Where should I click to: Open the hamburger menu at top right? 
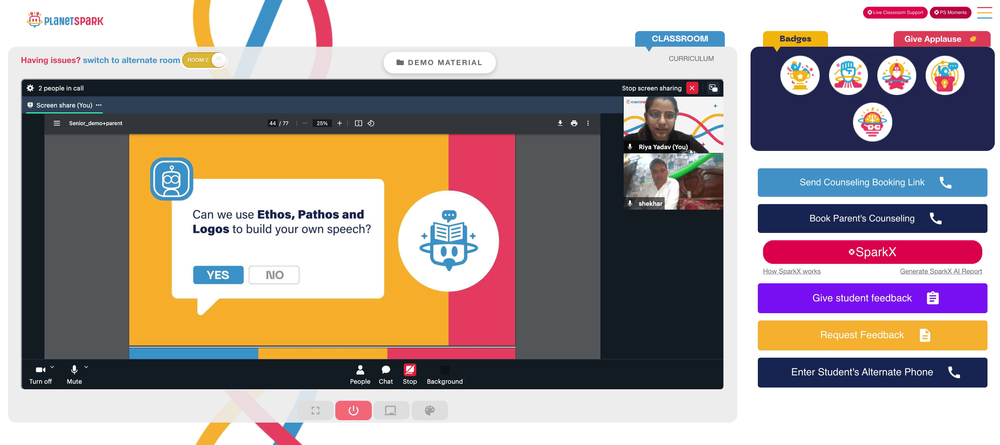984,13
